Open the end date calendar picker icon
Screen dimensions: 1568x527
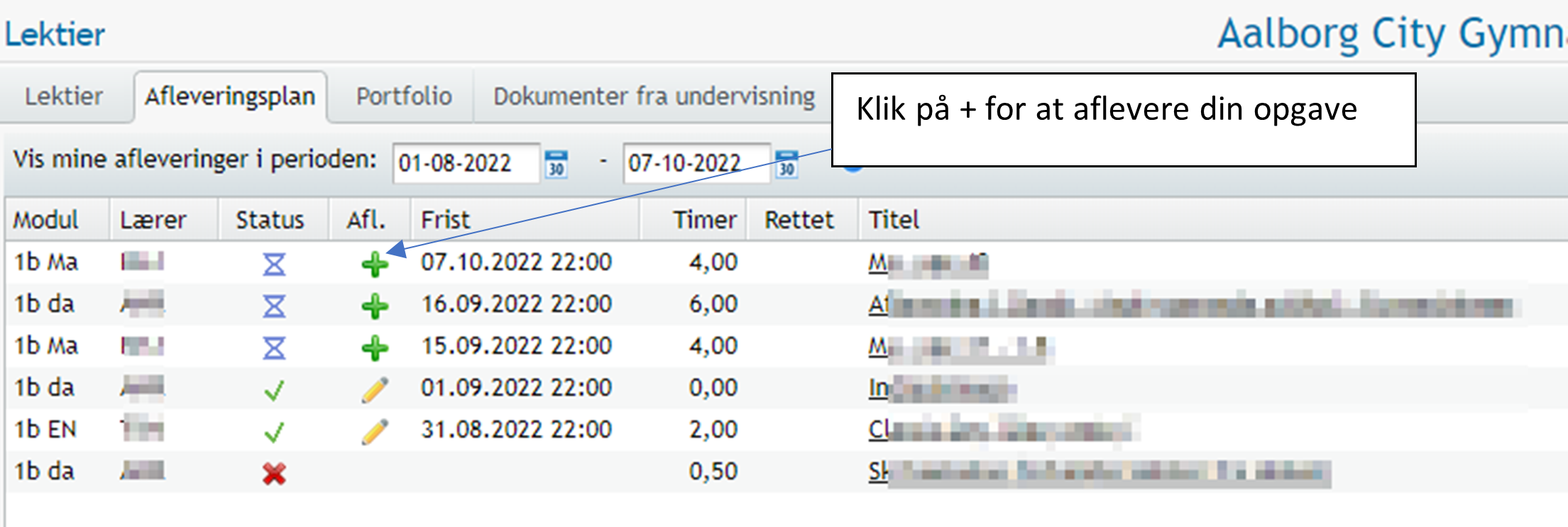point(786,165)
